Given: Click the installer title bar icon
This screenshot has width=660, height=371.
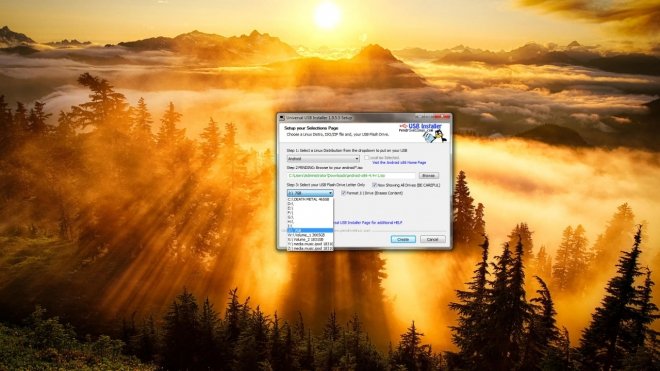Looking at the screenshot, I should pyautogui.click(x=282, y=118).
